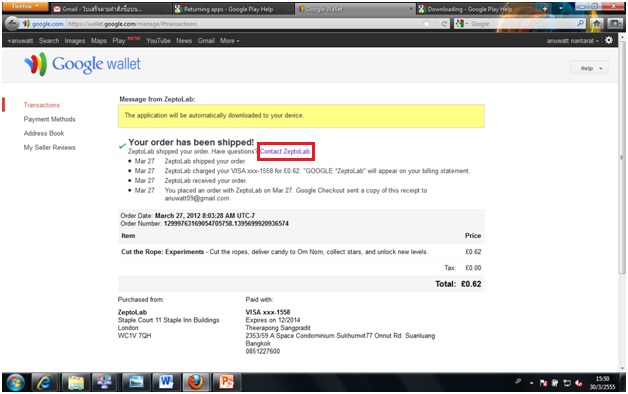This screenshot has height=394, width=628.
Task: Open settings gear icon in Google bar
Action: click(609, 40)
